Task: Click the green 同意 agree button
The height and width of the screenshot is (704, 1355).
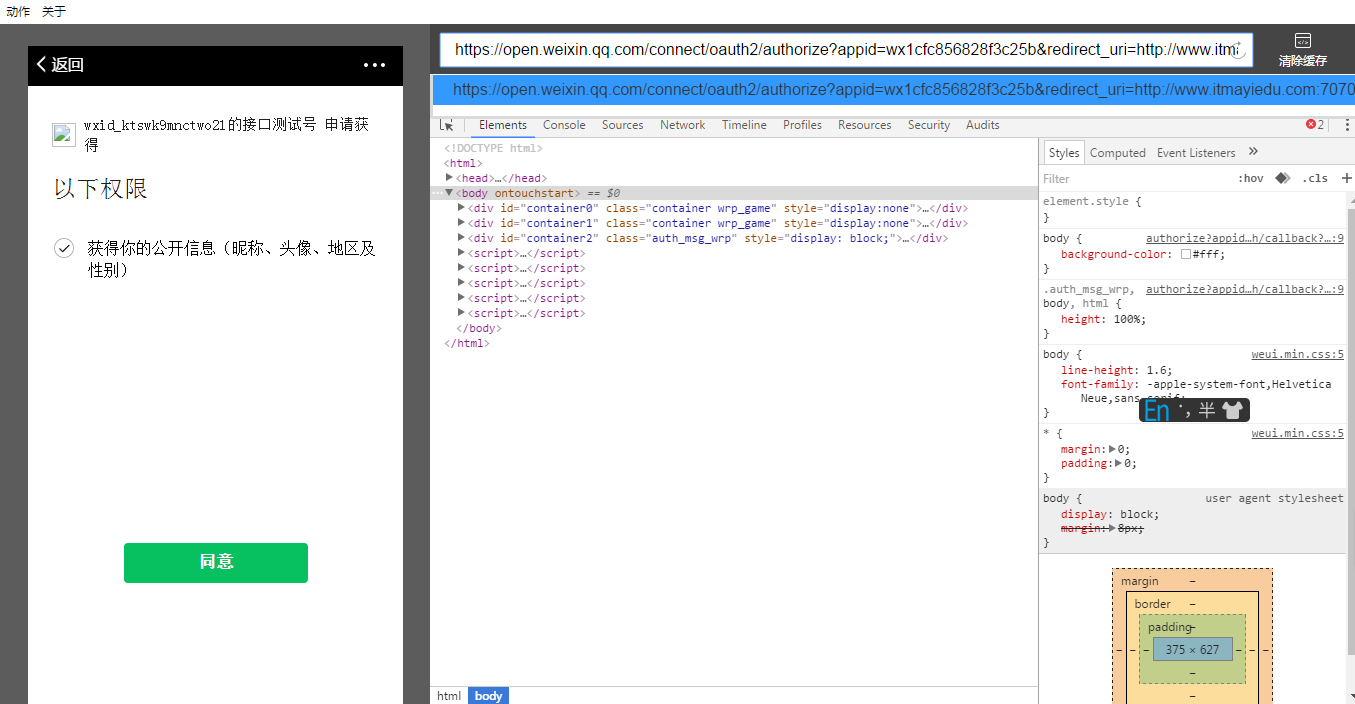Action: coord(216,562)
